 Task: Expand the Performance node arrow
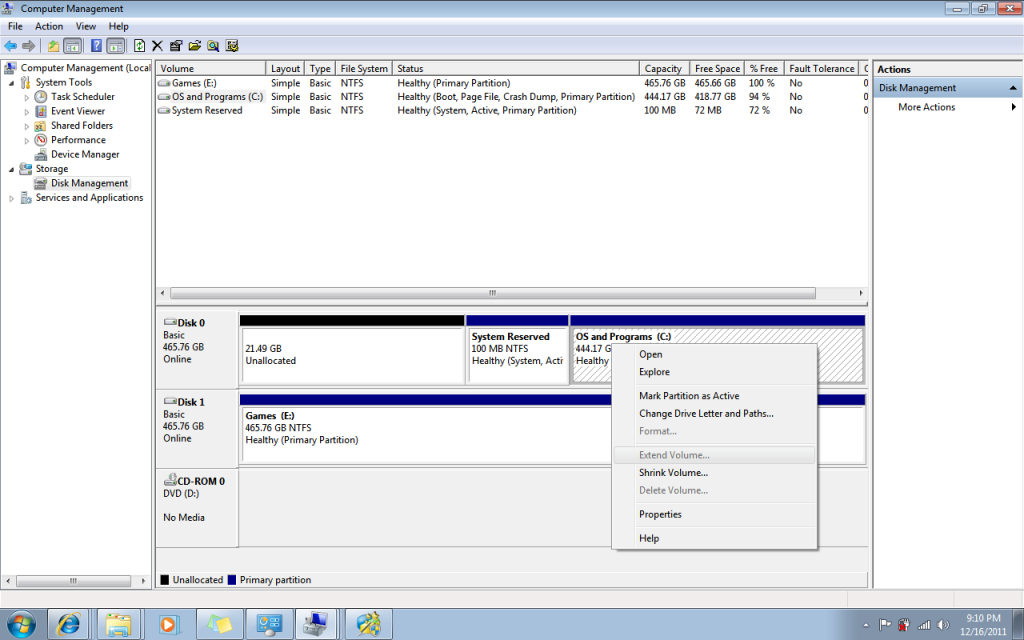[x=27, y=140]
